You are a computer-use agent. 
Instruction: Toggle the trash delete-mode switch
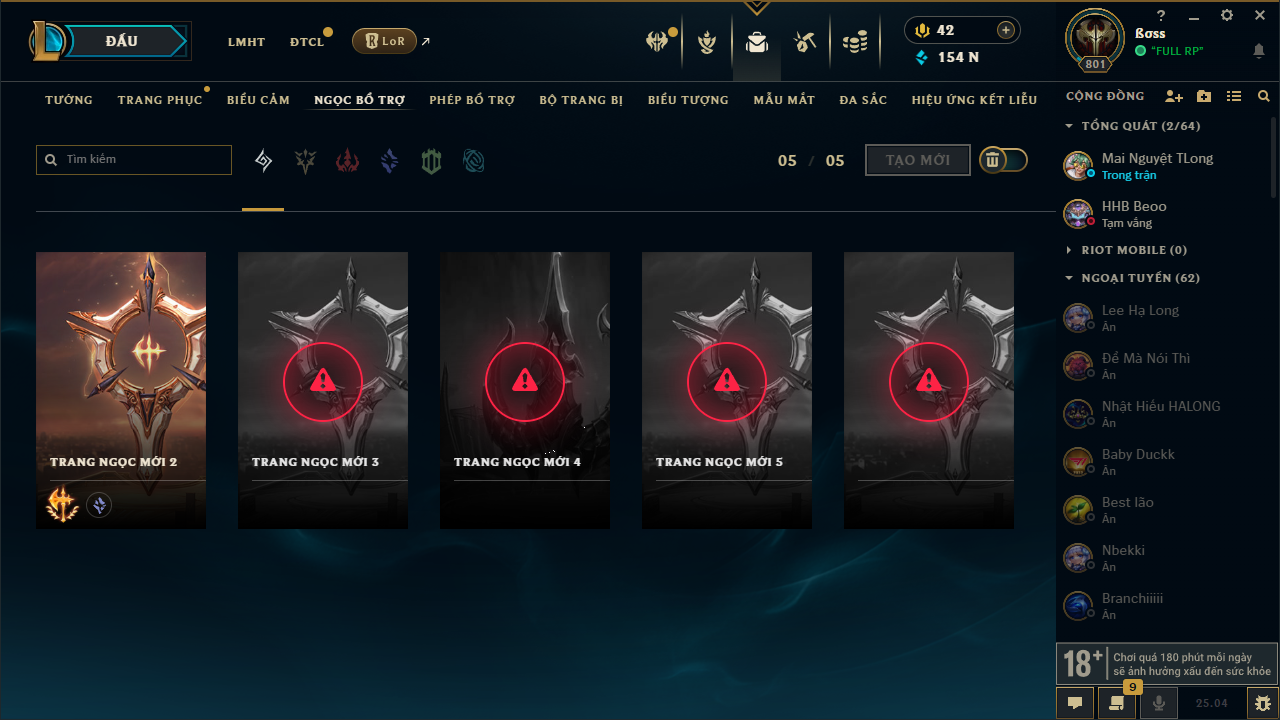(1003, 160)
